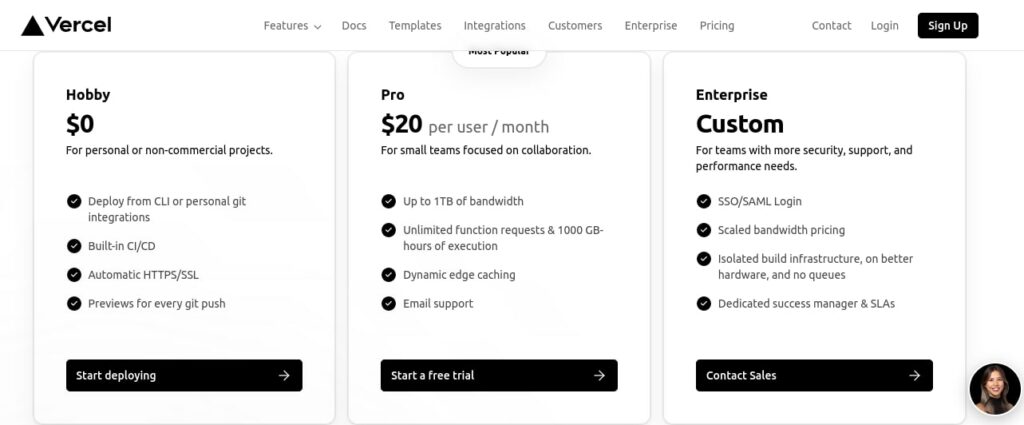1024x425 pixels.
Task: Click the checkmark icon beside Built-in CI/CD
Action: (x=74, y=246)
